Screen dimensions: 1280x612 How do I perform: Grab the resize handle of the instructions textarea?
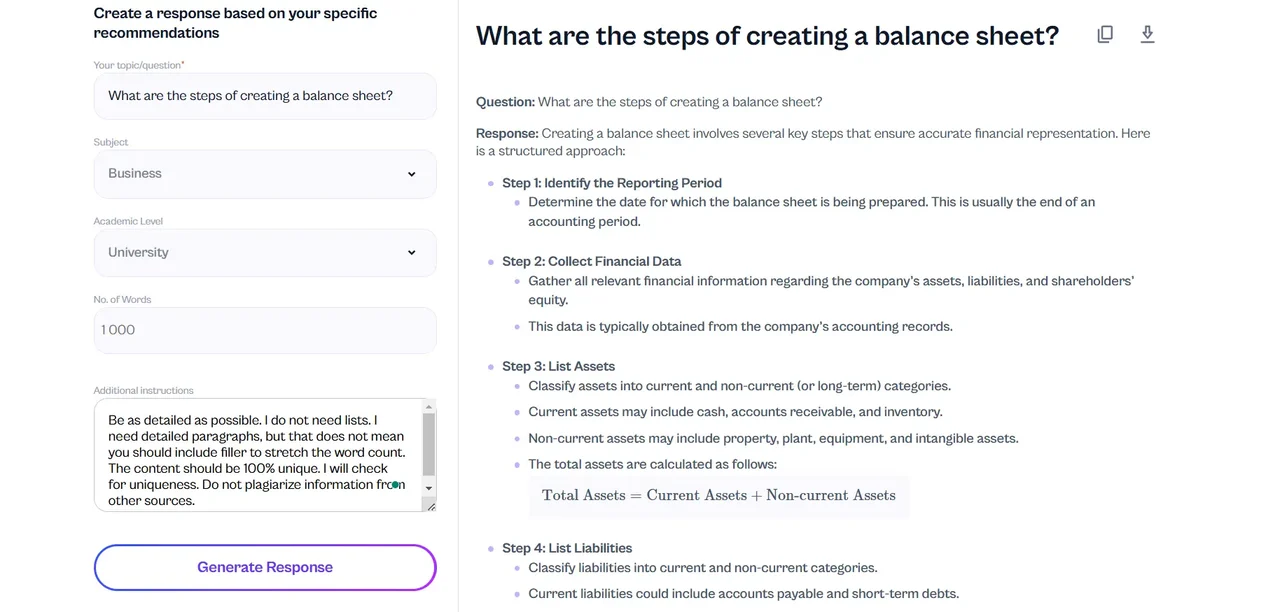(430, 505)
